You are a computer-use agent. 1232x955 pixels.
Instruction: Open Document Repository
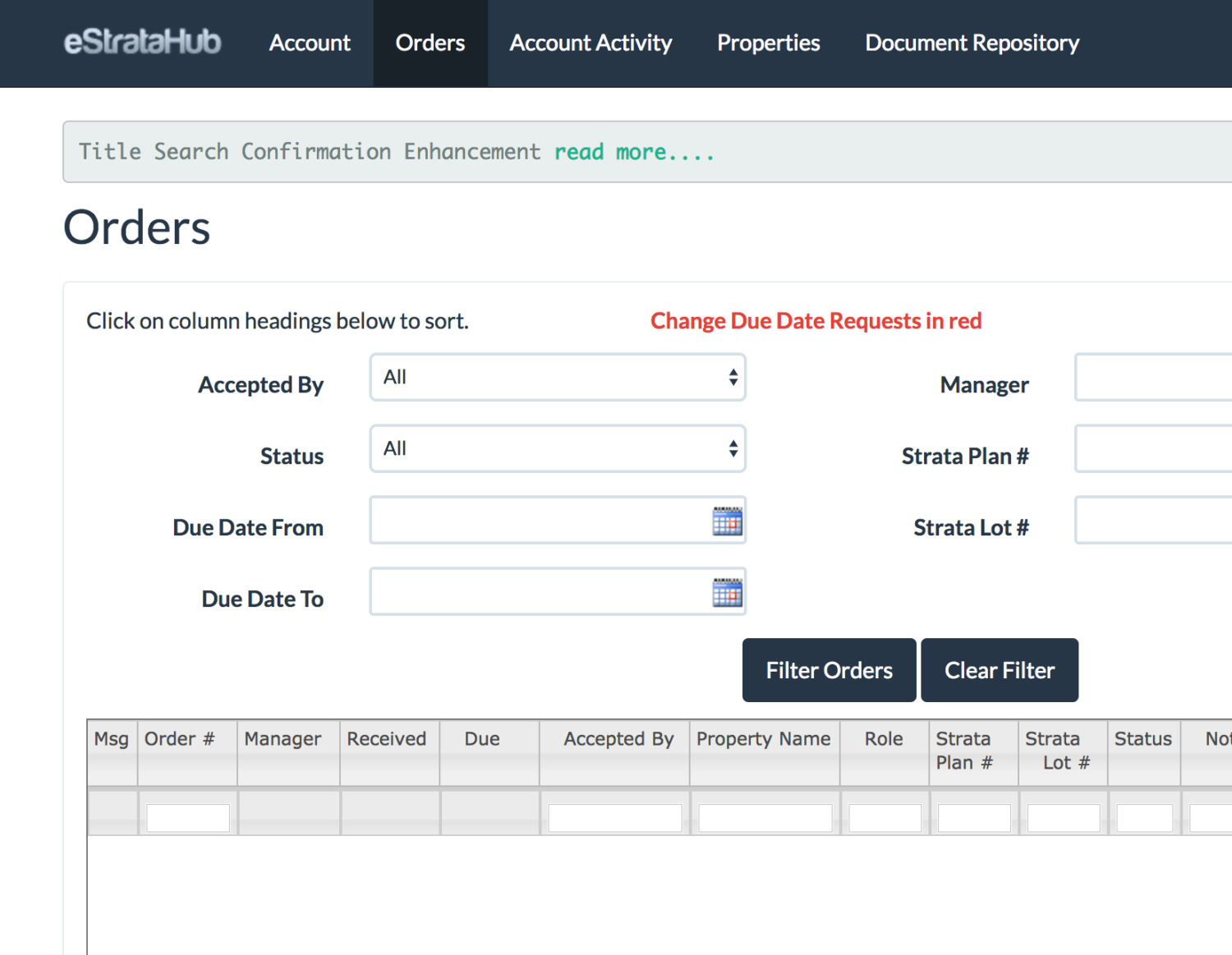(972, 43)
